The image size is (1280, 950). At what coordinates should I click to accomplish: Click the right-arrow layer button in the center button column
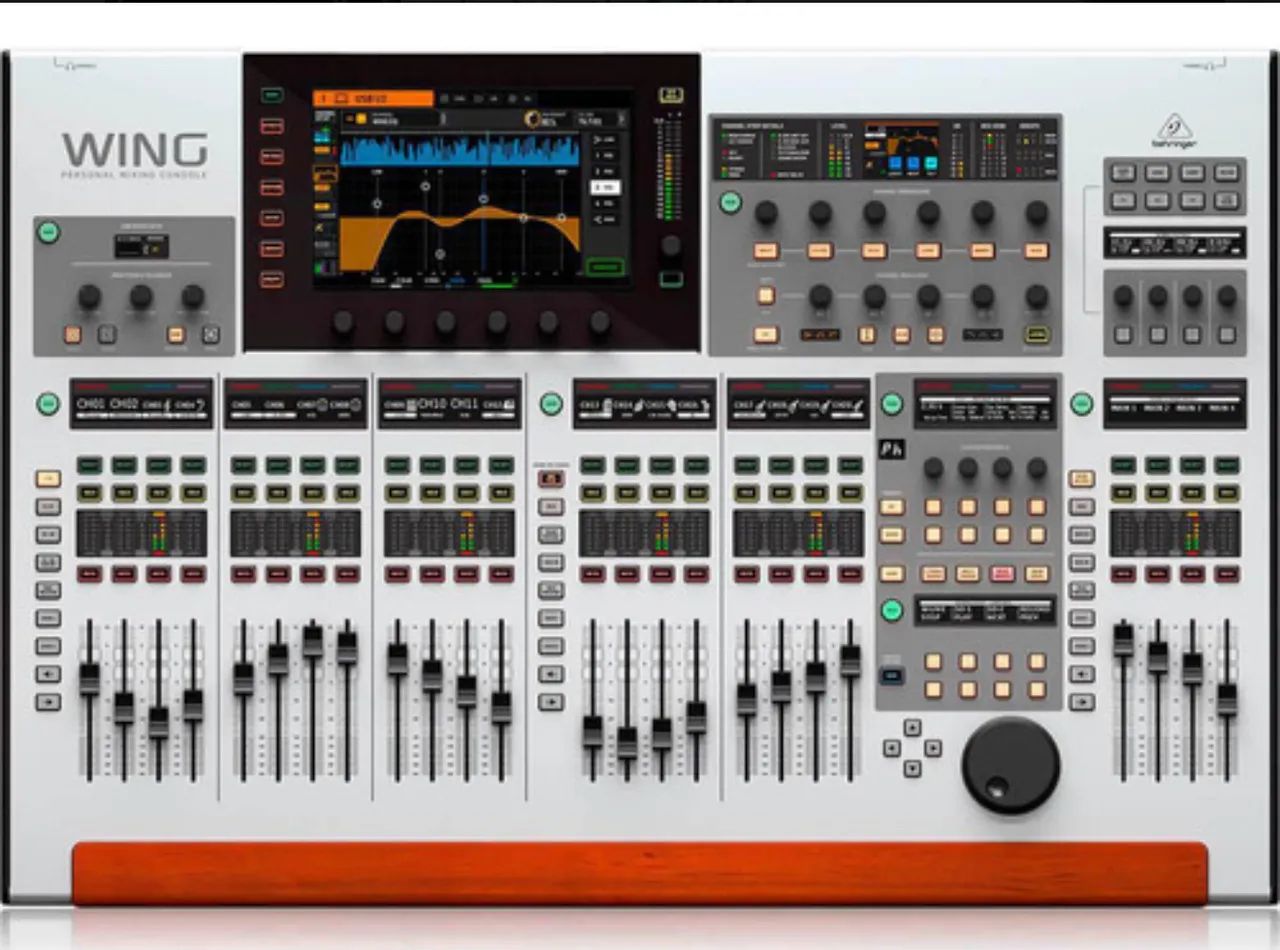click(x=551, y=702)
